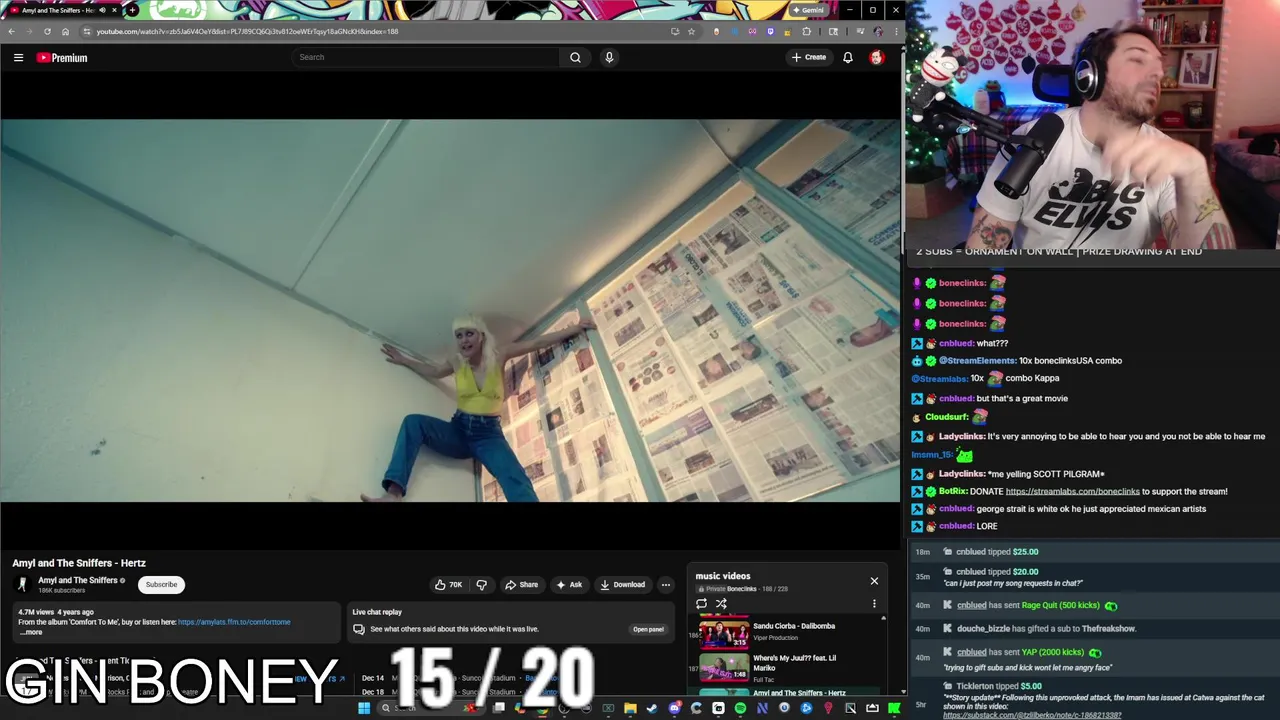The image size is (1280, 720).
Task: Subscribe to Amyl and The Sniffers
Action: [x=161, y=585]
